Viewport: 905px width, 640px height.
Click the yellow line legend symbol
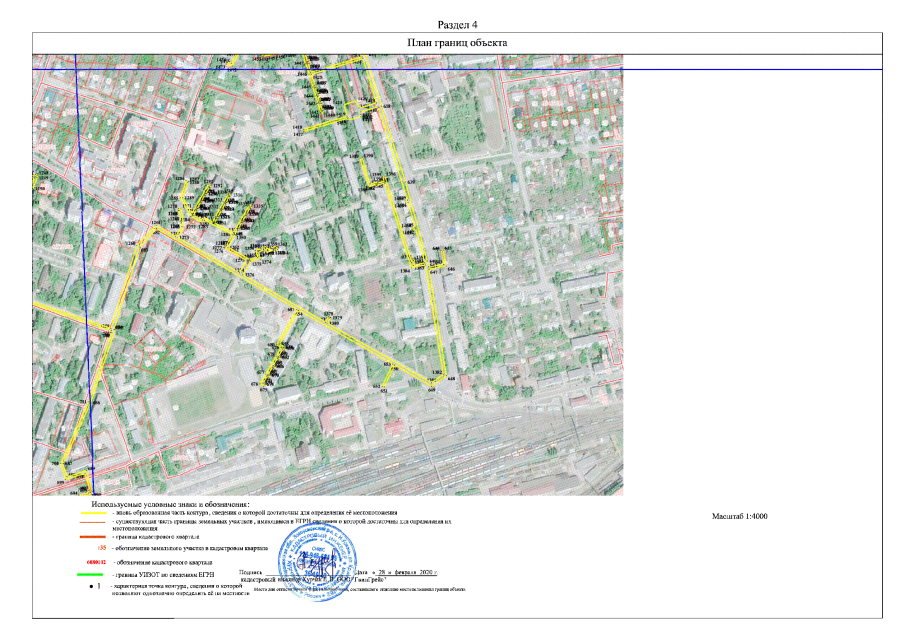click(x=94, y=511)
